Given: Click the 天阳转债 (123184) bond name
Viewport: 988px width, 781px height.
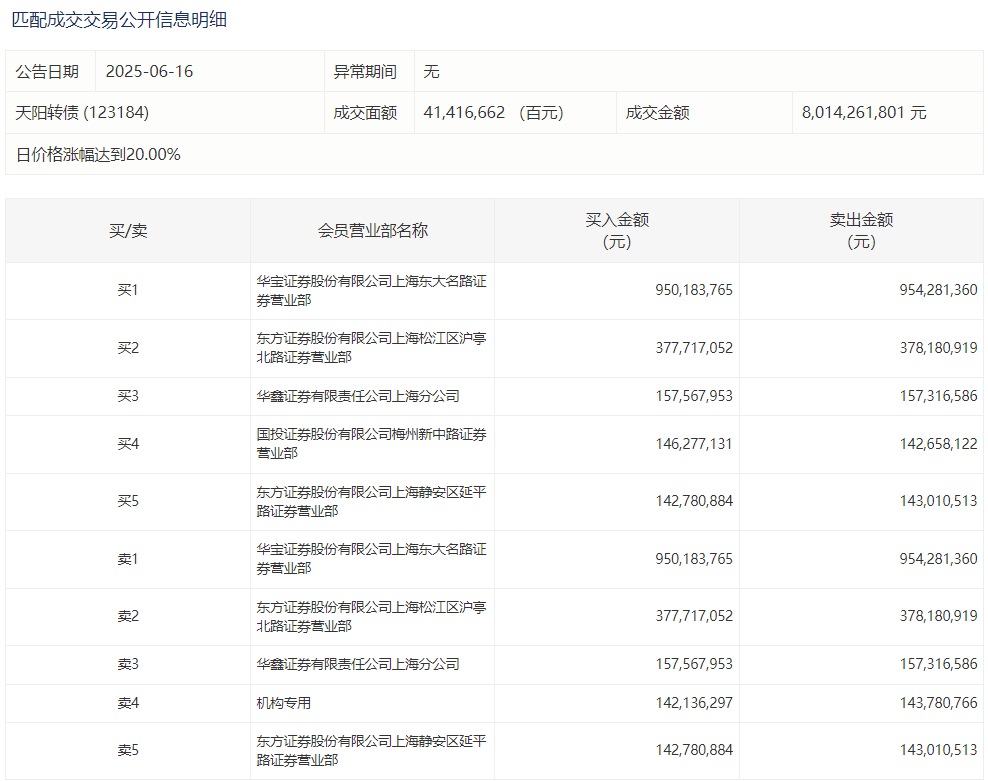Looking at the screenshot, I should coord(82,113).
